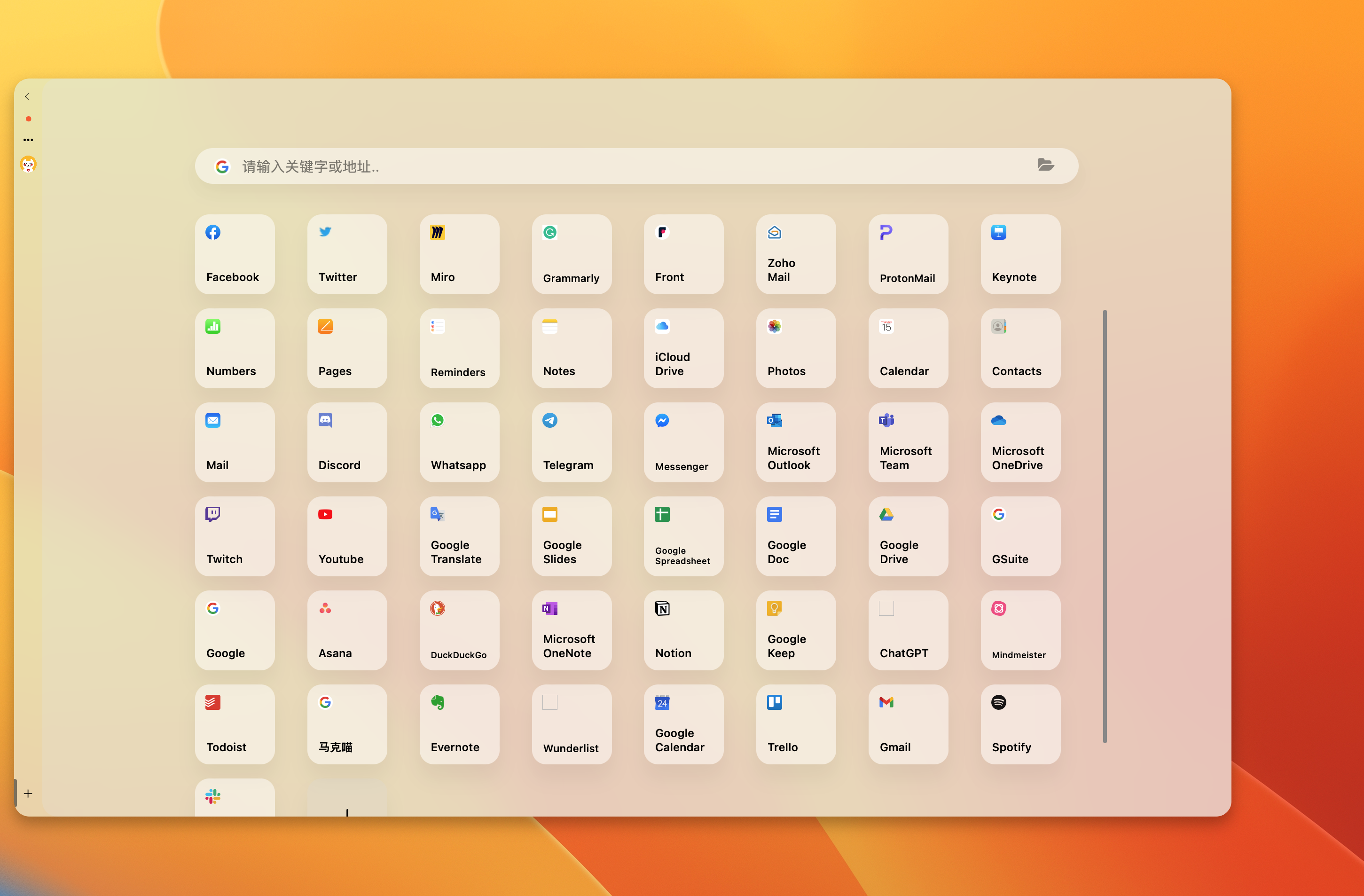Open the Telegram shortcut tile

pyautogui.click(x=572, y=441)
